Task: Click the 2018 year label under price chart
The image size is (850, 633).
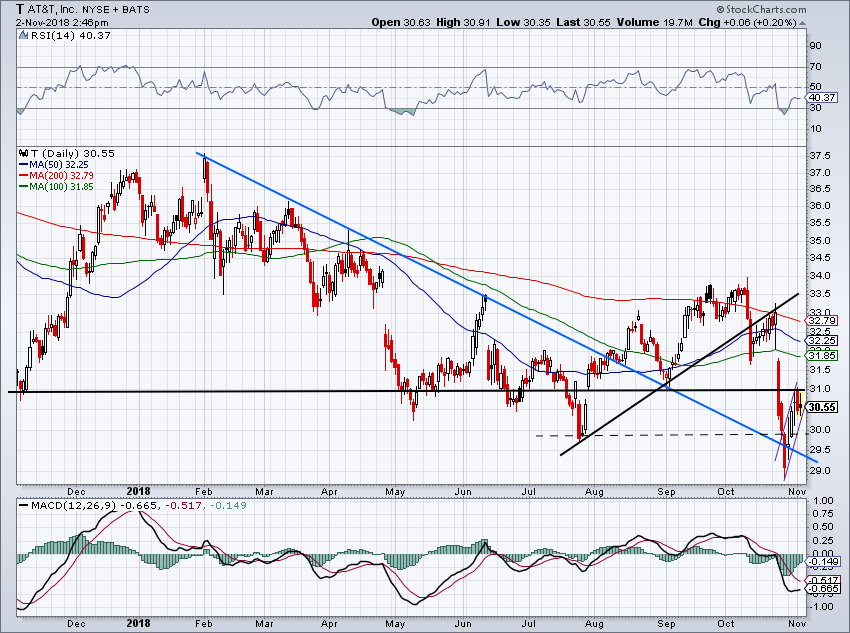Action: pyautogui.click(x=138, y=491)
